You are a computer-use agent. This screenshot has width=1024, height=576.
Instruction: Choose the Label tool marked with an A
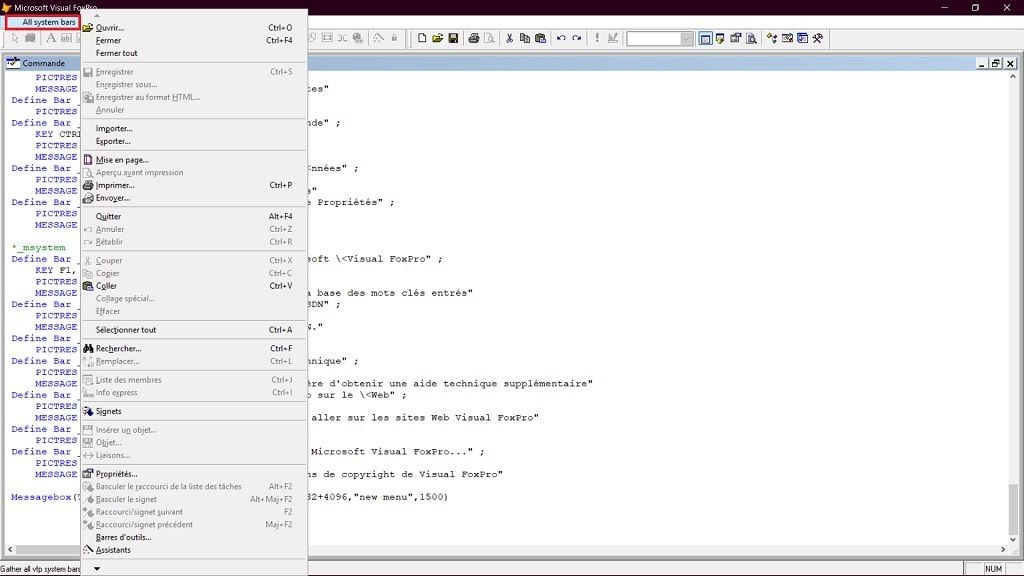click(50, 38)
